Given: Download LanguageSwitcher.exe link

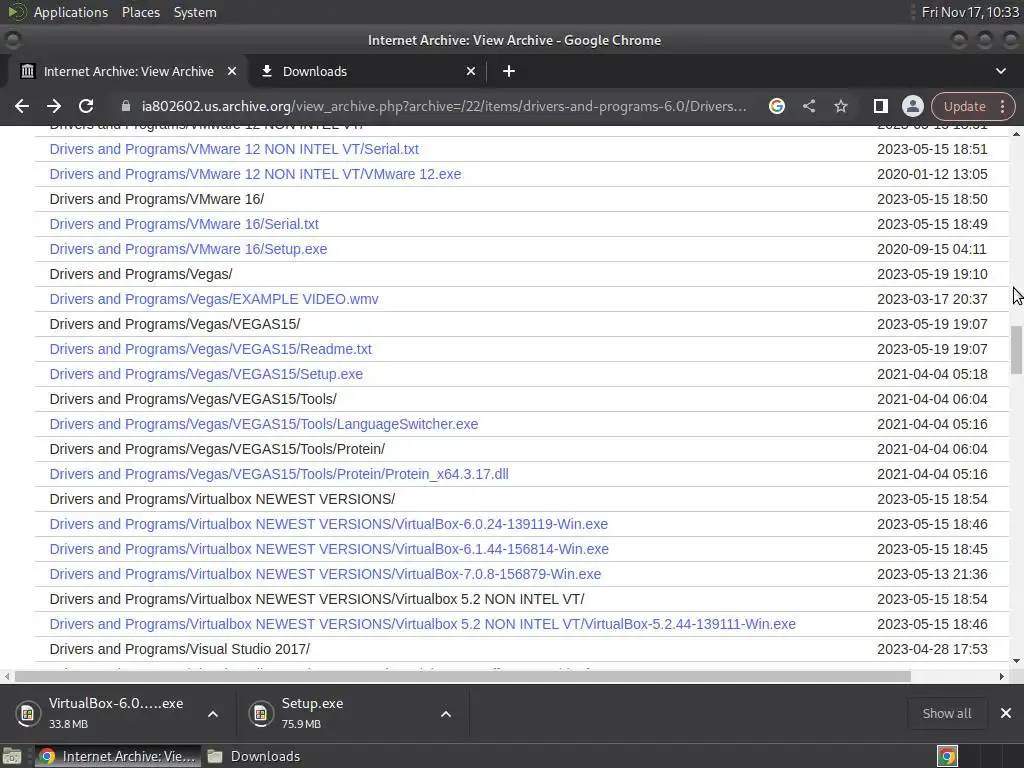Looking at the screenshot, I should (x=264, y=424).
